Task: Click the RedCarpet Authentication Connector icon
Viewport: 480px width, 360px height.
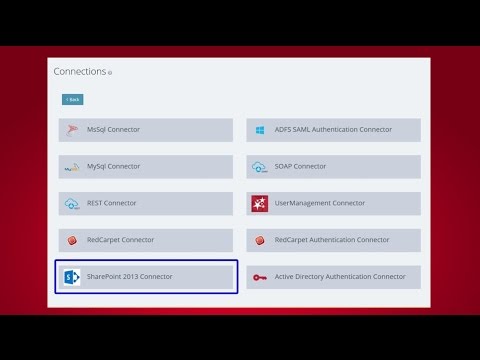Action: pyautogui.click(x=260, y=240)
